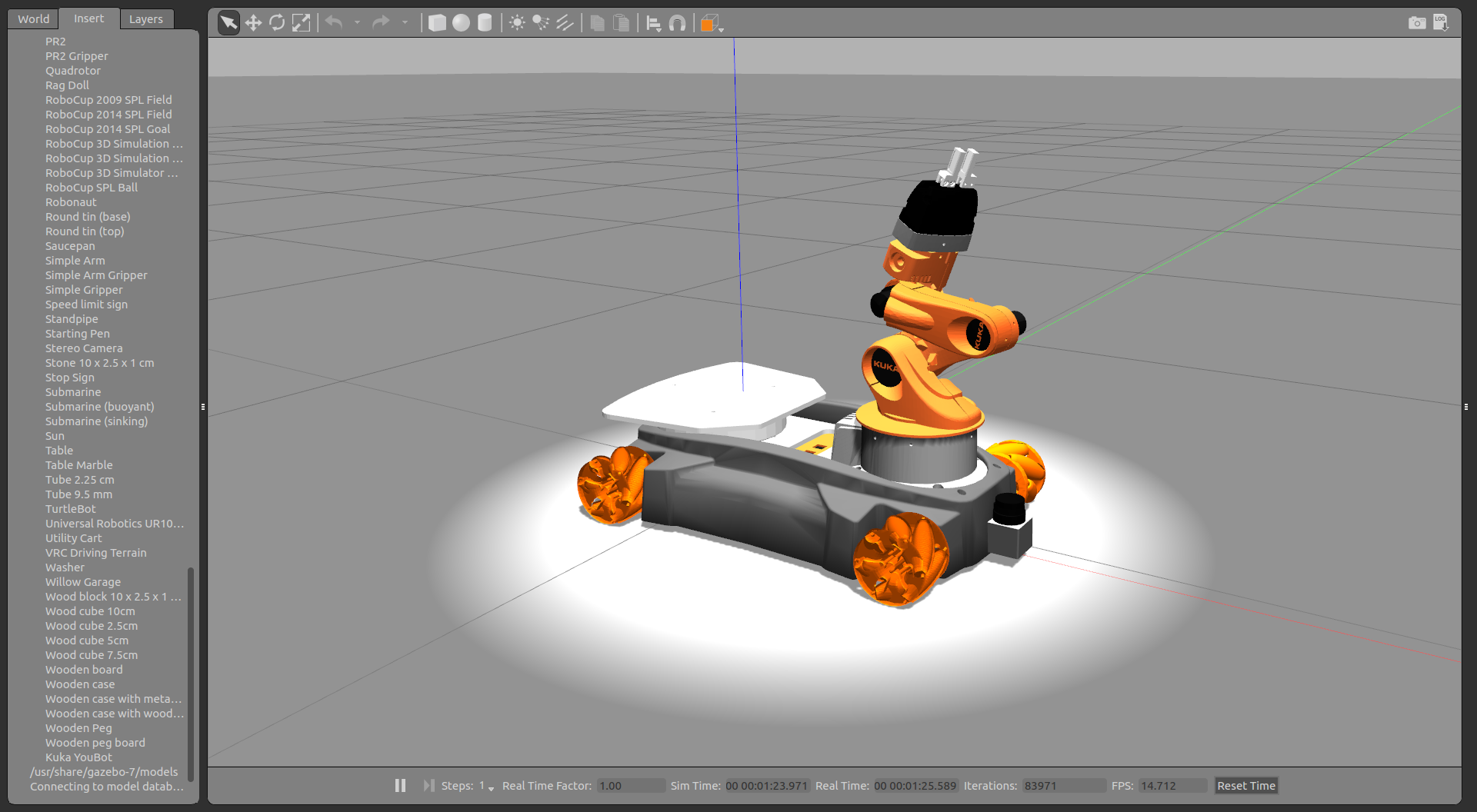Select the scale mode tool

pyautogui.click(x=301, y=23)
